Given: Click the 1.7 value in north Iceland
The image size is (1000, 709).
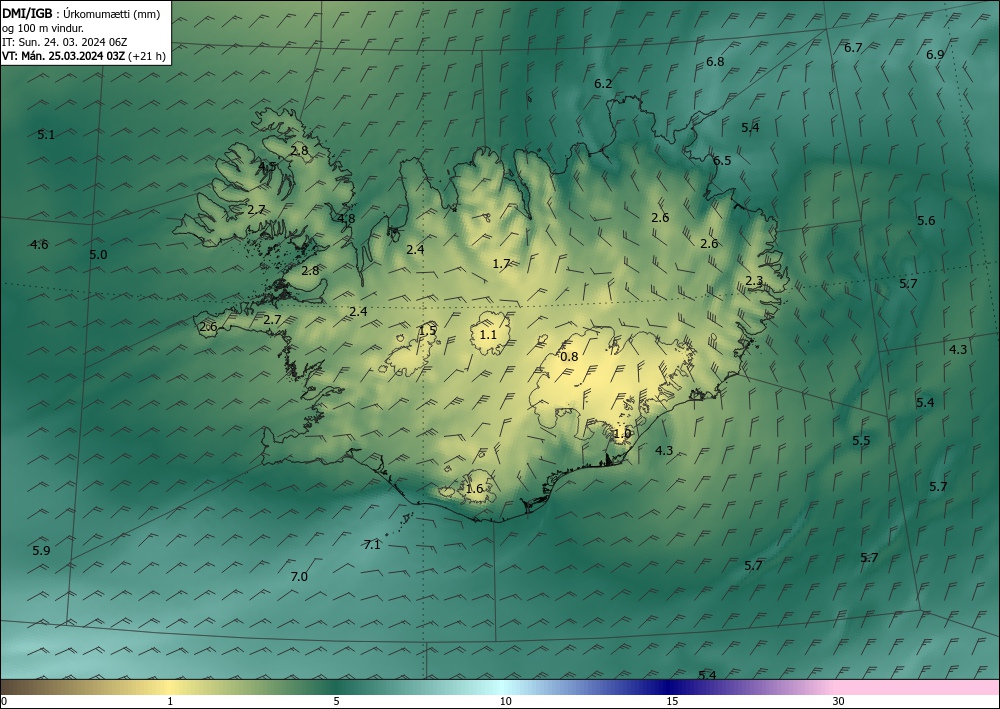Looking at the screenshot, I should 502,263.
